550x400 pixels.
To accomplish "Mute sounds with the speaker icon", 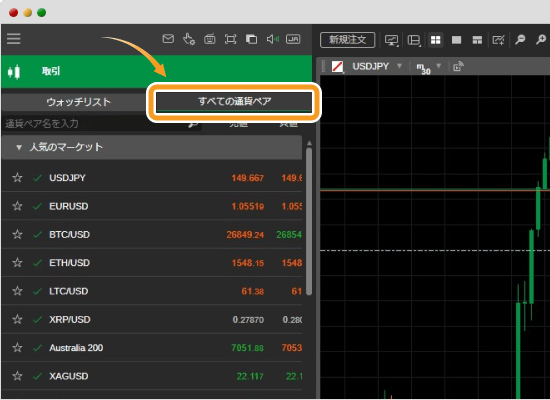I will pos(272,39).
